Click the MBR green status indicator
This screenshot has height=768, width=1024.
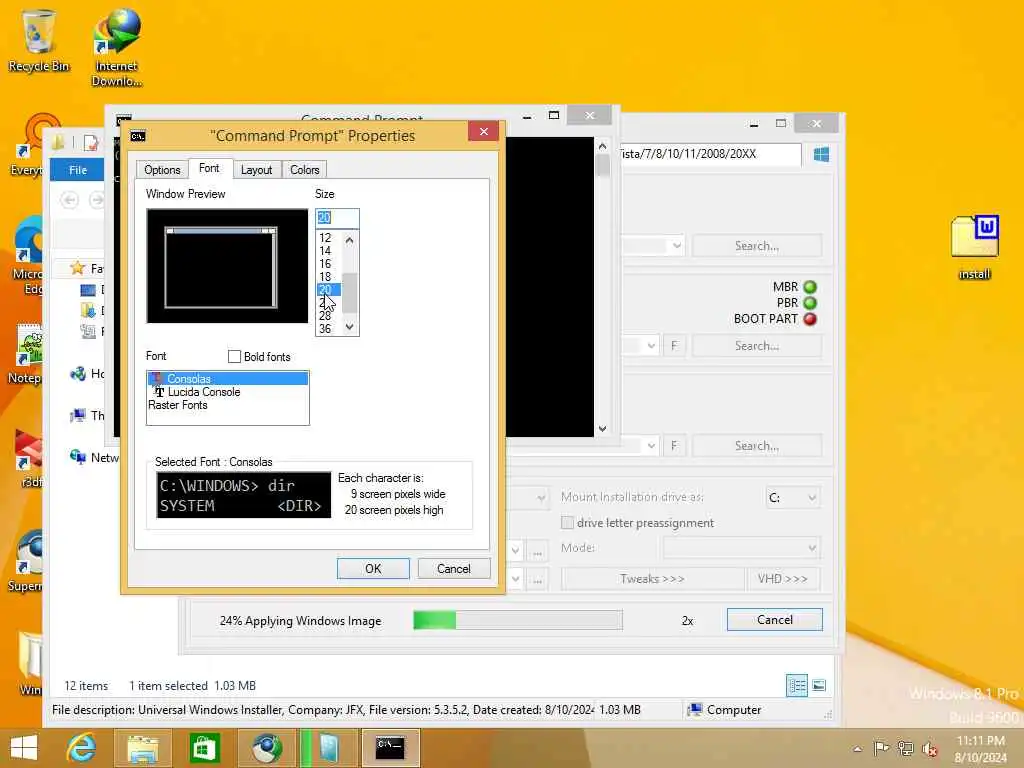coord(810,287)
